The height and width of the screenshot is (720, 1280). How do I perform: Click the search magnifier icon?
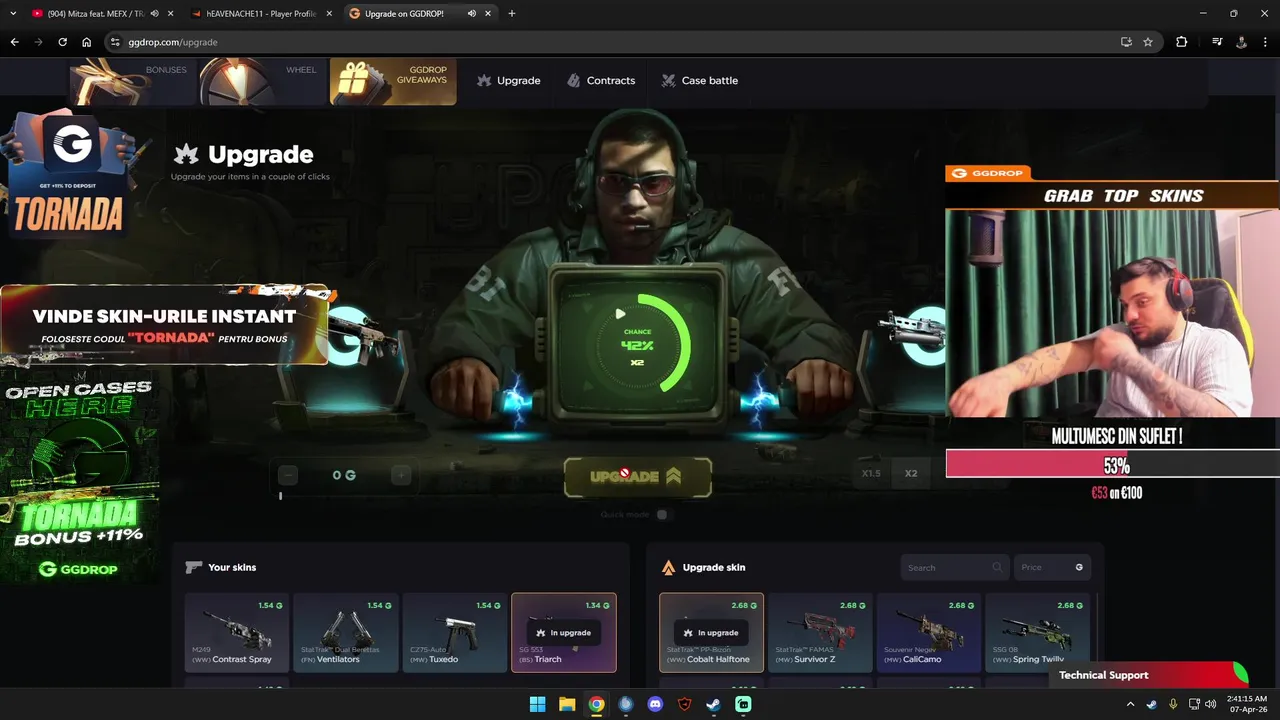click(997, 567)
